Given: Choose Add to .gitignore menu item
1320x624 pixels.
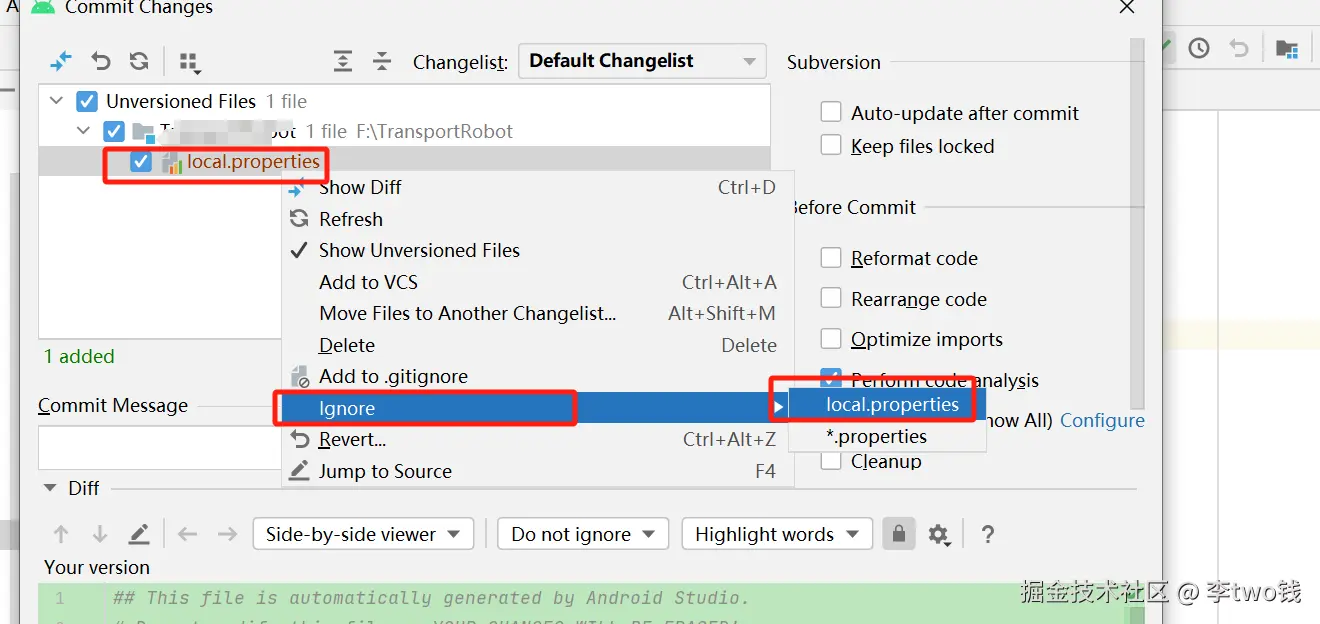Looking at the screenshot, I should pos(393,376).
